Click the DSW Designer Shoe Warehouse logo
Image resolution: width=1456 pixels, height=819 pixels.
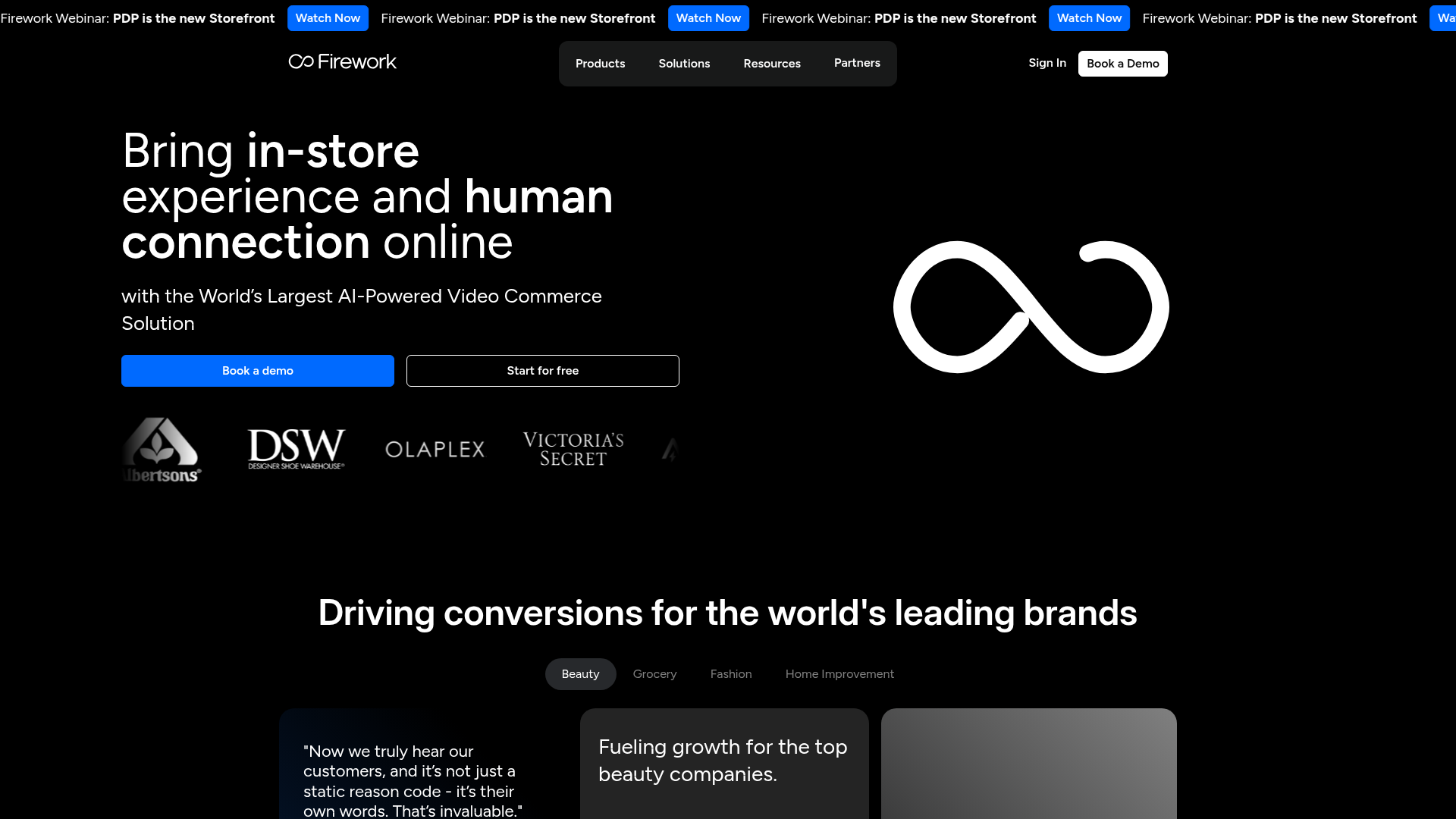coord(296,449)
